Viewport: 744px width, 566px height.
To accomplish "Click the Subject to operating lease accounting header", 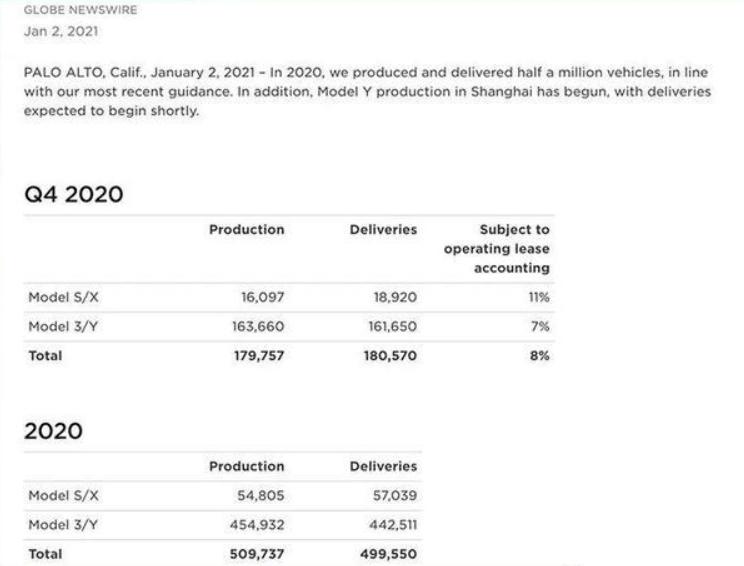I will [497, 249].
